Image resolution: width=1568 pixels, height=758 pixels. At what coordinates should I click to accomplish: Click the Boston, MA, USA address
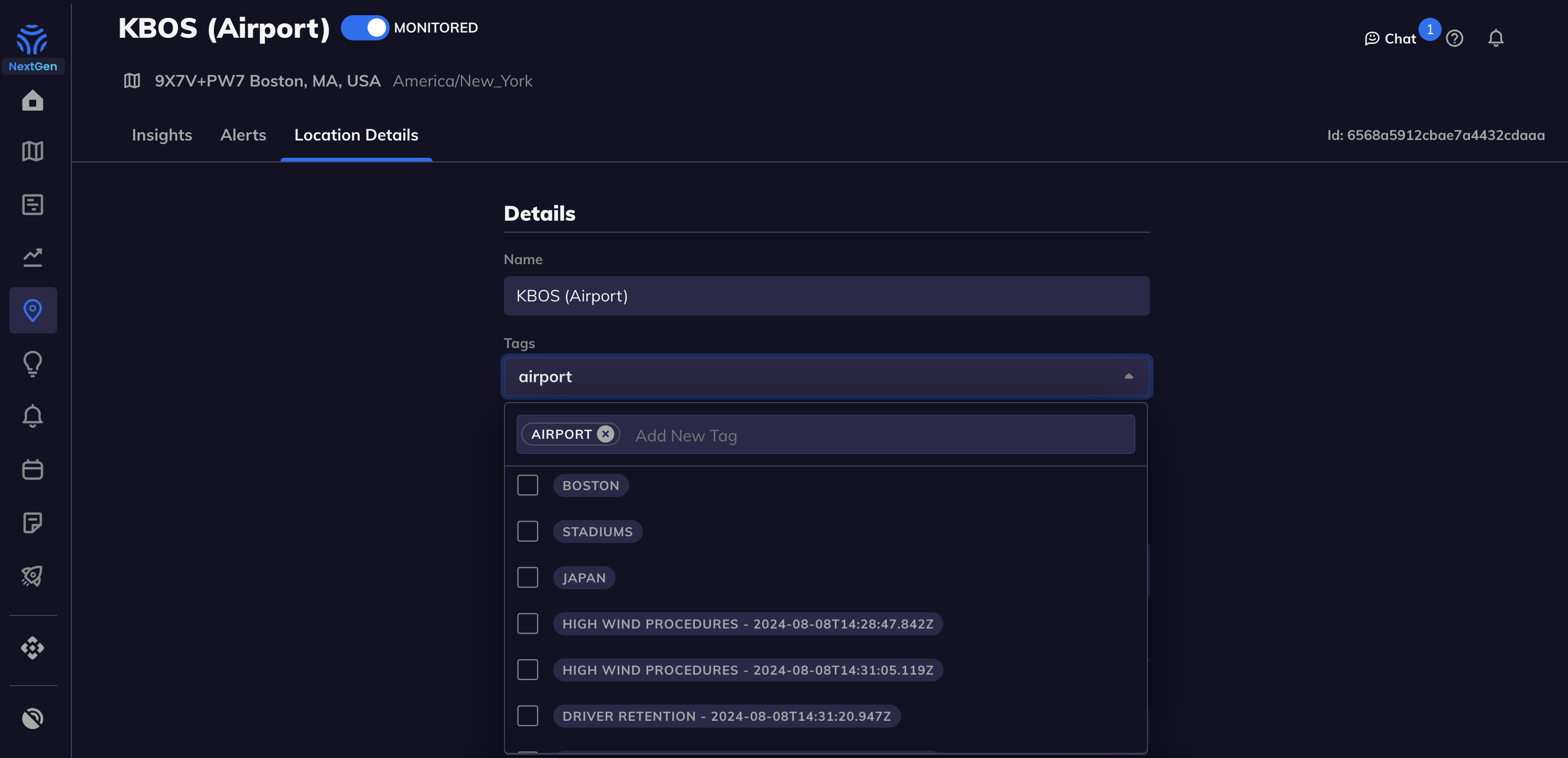pos(268,81)
